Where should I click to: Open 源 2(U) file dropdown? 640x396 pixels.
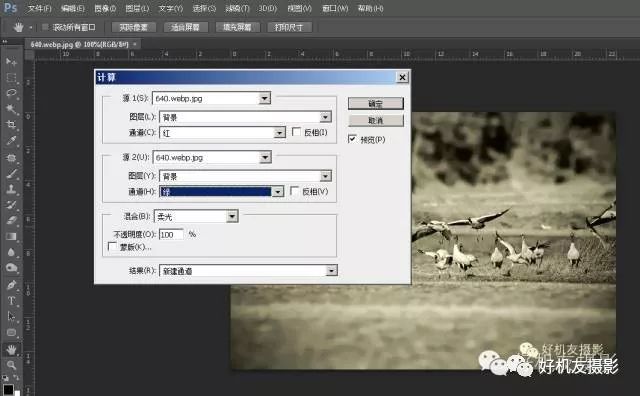pos(265,157)
